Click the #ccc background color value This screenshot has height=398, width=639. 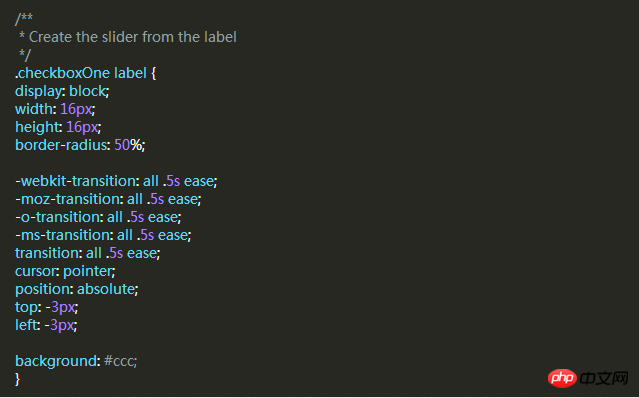coord(120,361)
